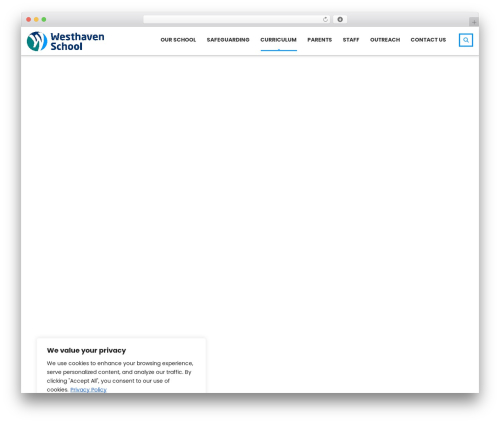Viewport: 500px width, 423px height.
Task: Select the Curriculum menu item
Action: (279, 40)
